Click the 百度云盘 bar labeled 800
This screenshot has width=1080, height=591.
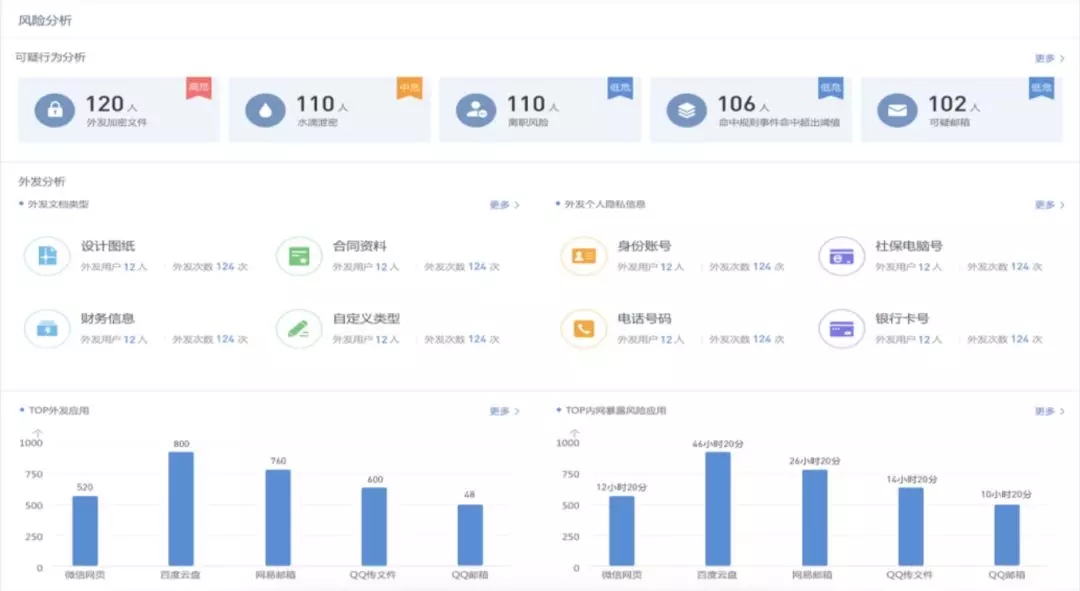181,508
